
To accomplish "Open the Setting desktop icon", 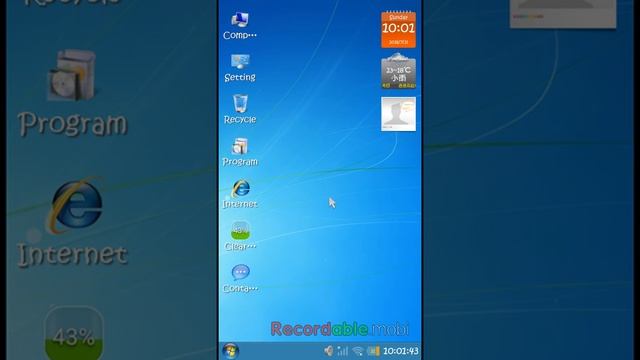I will click(240, 68).
